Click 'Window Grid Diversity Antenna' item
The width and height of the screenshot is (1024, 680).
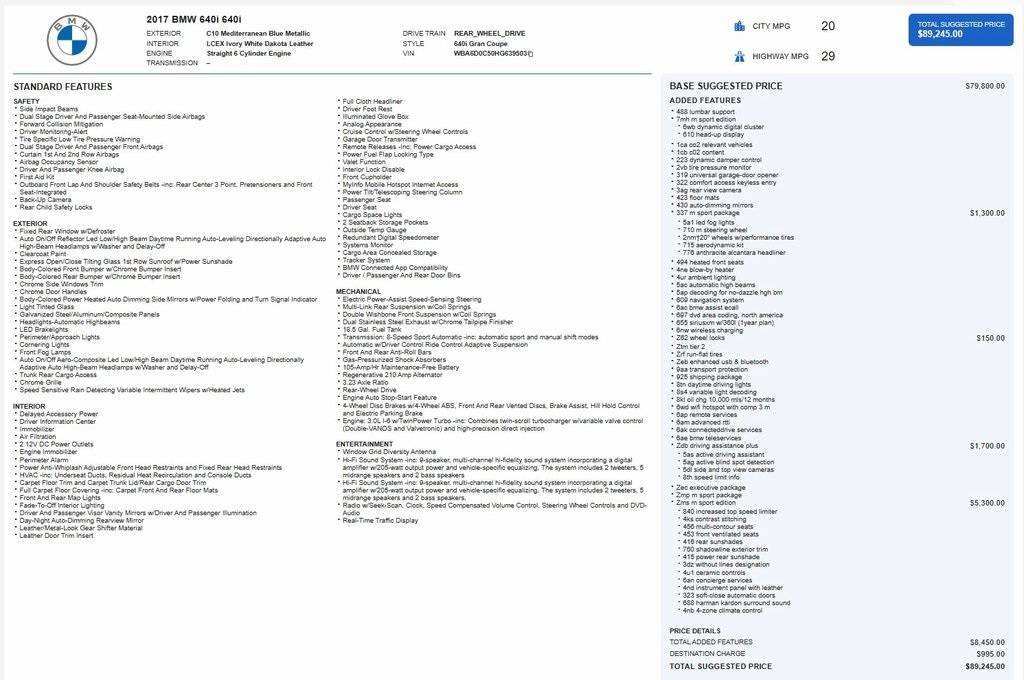[389, 452]
